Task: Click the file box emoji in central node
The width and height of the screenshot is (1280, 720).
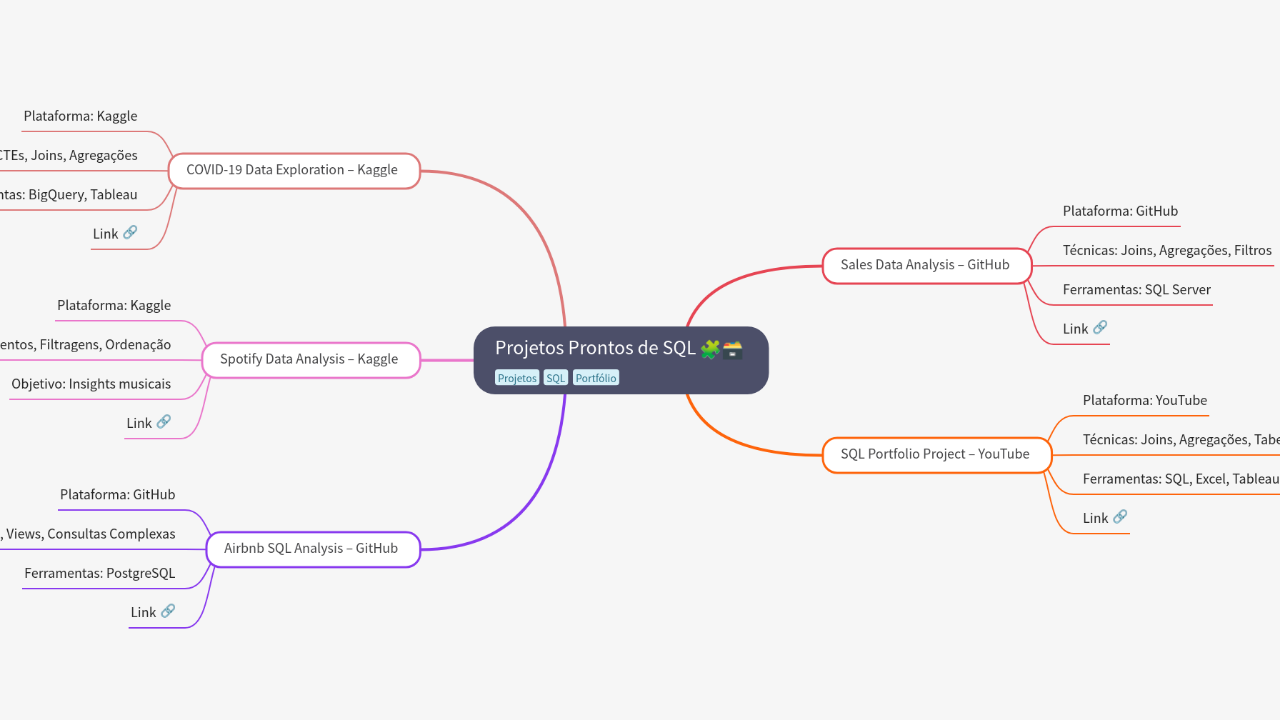Action: click(x=733, y=349)
